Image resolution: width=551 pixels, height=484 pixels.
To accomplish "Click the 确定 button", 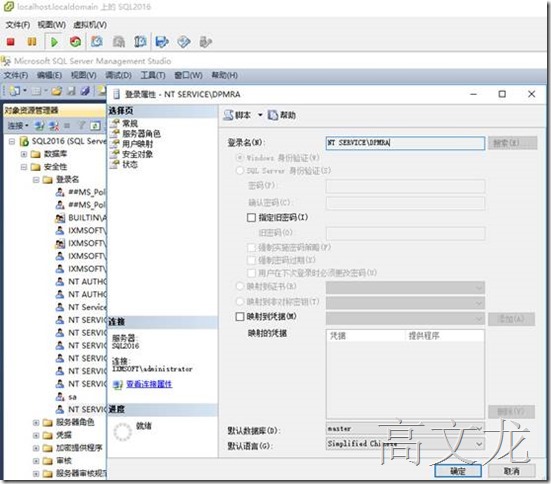I will point(458,471).
